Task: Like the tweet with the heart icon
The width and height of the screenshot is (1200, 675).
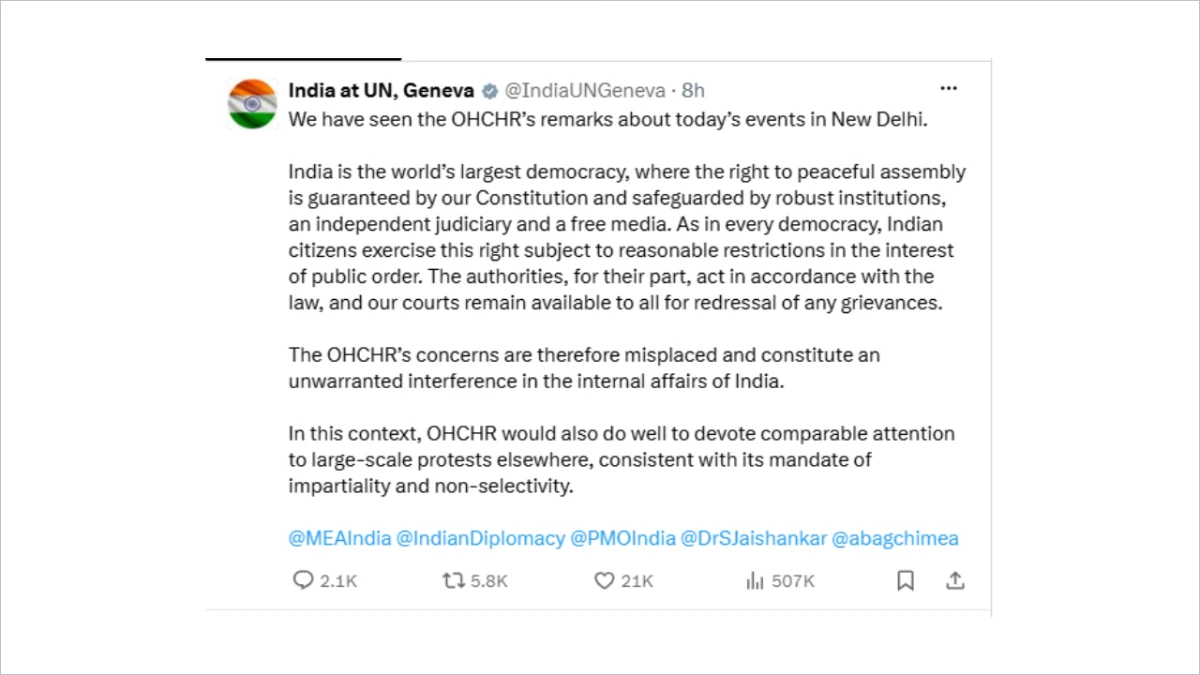Action: pos(603,581)
